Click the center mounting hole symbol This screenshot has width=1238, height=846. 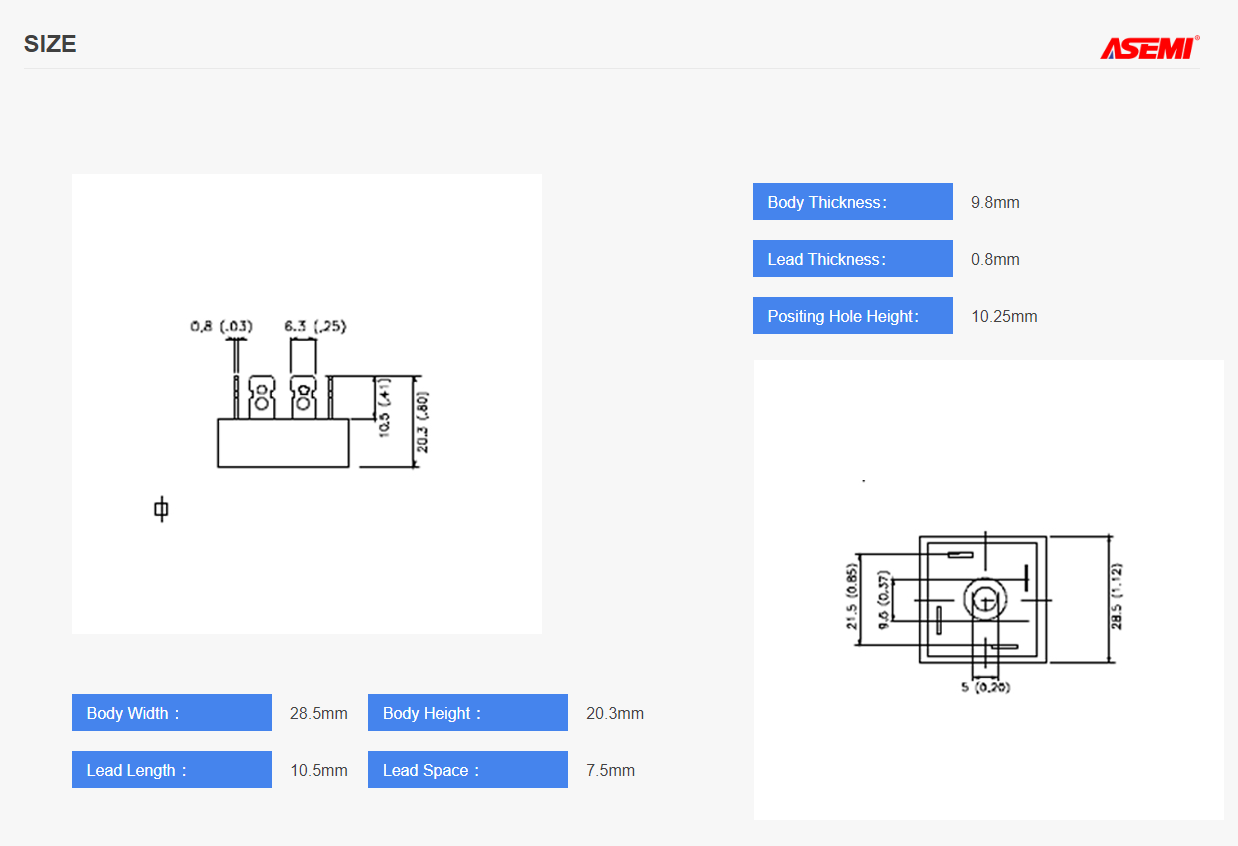(986, 600)
